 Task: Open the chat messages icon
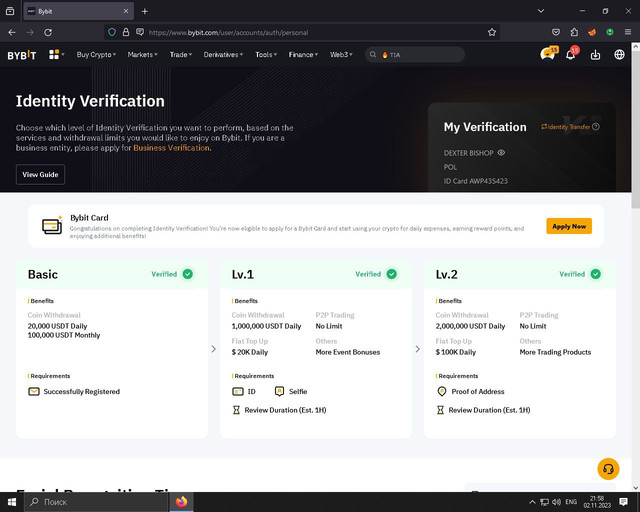(x=548, y=54)
